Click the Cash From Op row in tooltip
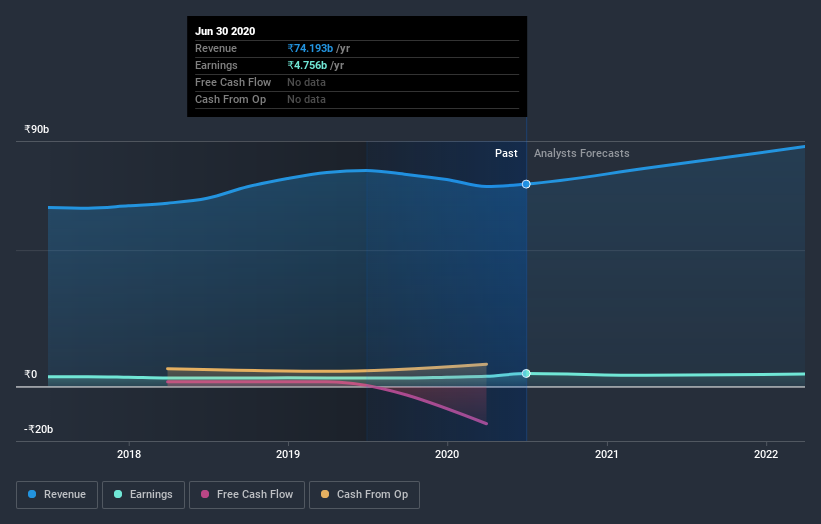 click(x=357, y=99)
